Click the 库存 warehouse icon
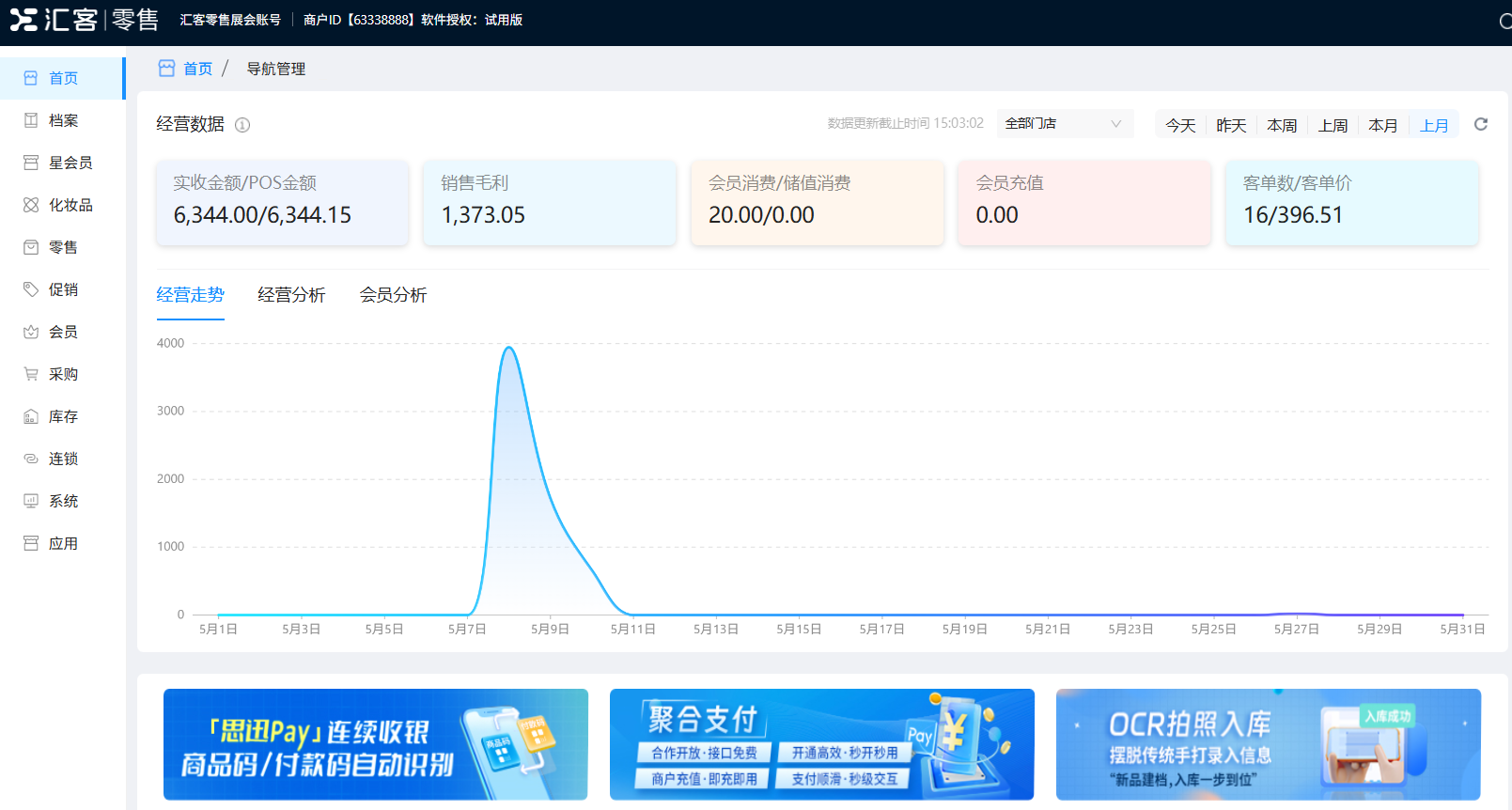This screenshot has width=1512, height=810. pyautogui.click(x=31, y=416)
